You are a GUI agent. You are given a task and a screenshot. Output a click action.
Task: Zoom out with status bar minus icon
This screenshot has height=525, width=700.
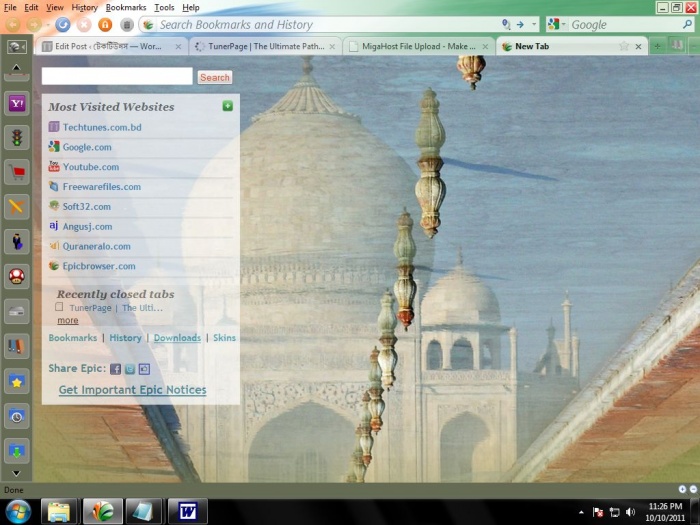click(693, 489)
